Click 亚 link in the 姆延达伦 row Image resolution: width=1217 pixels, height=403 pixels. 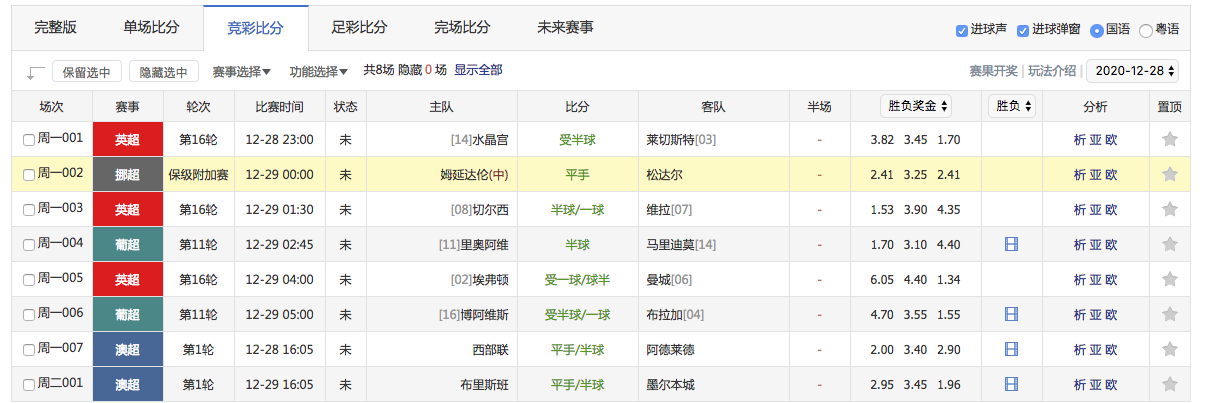click(1095, 175)
